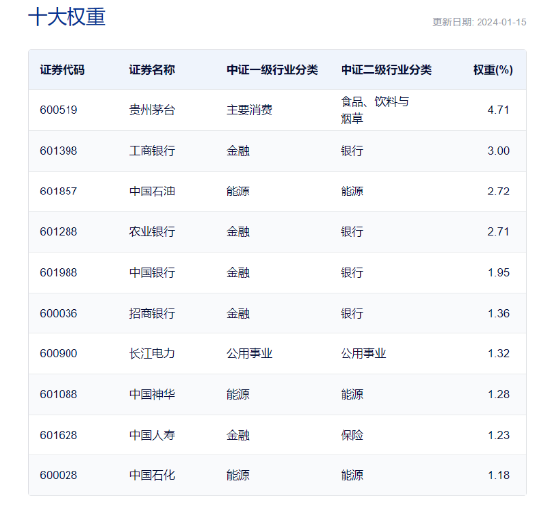Click the 证券名称 column header
The image size is (550, 516).
pyautogui.click(x=152, y=70)
